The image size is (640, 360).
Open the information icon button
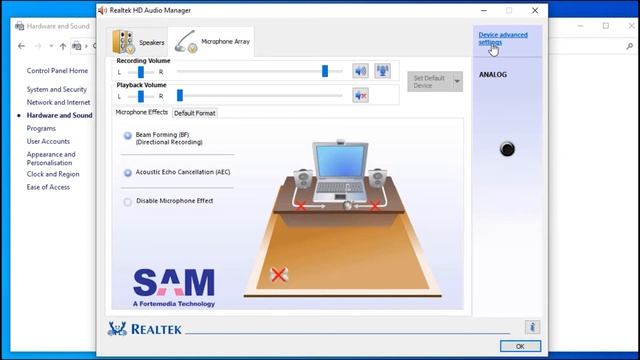(x=532, y=327)
